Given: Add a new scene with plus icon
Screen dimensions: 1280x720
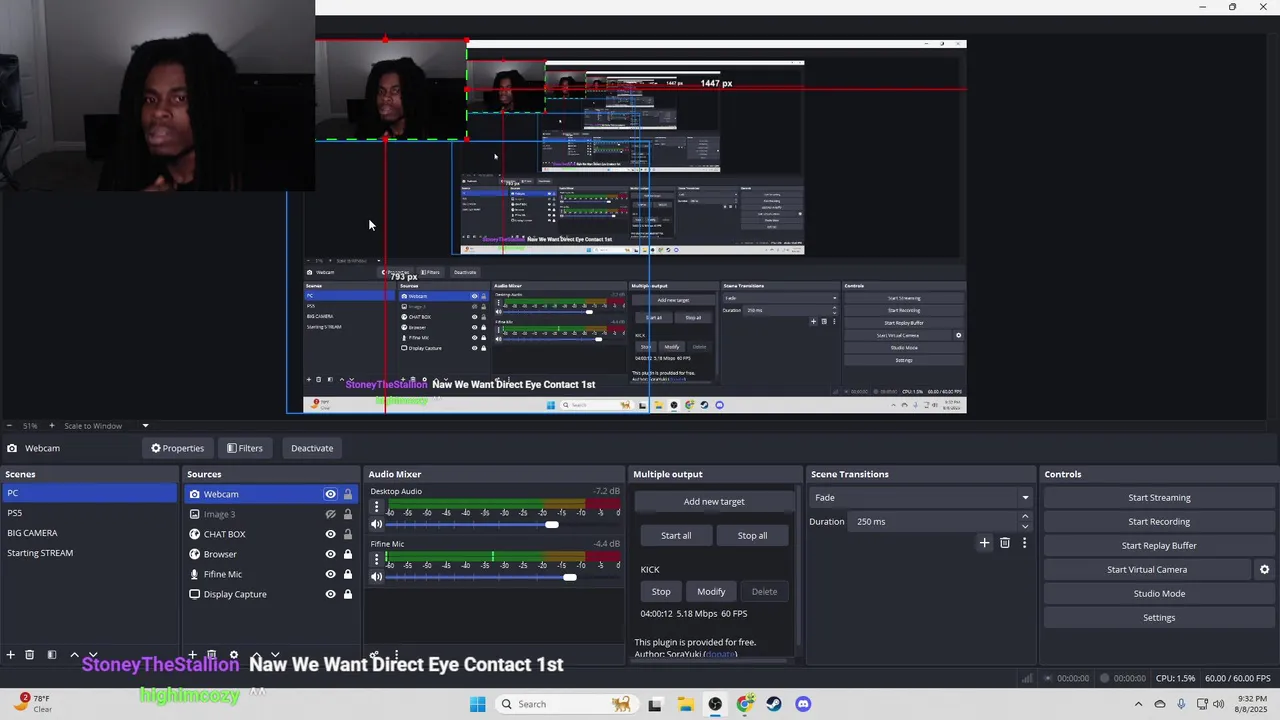Looking at the screenshot, I should click(10, 655).
